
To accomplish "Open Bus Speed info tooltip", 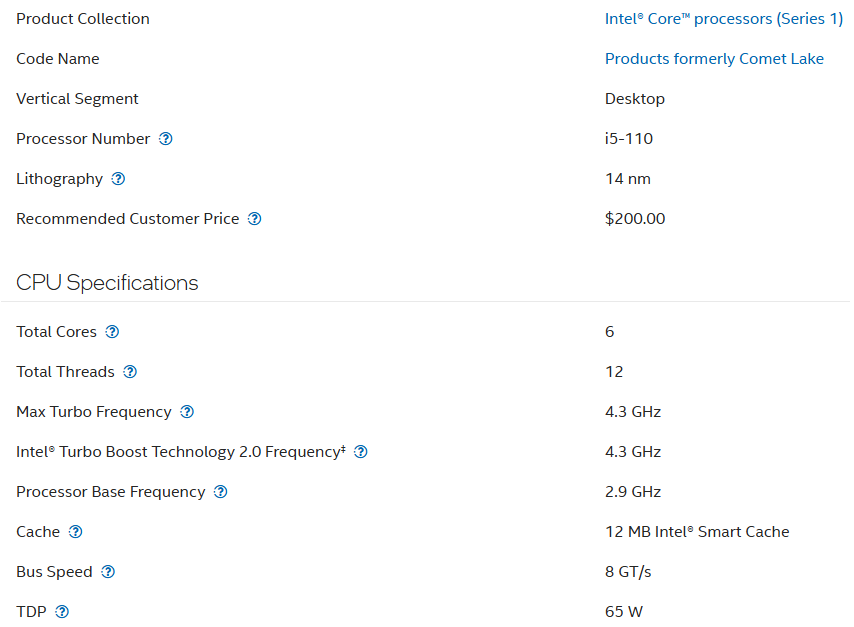I will coord(108,572).
